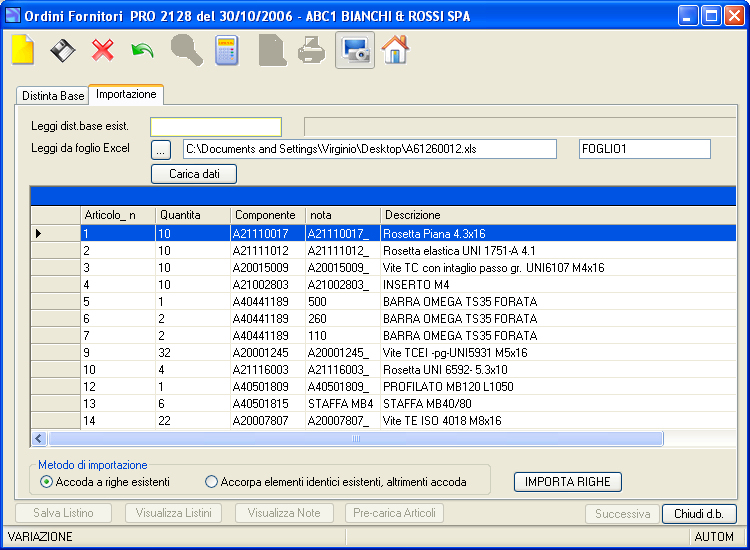Select 'Accoda a righe esistenti' radio option

pos(46,482)
